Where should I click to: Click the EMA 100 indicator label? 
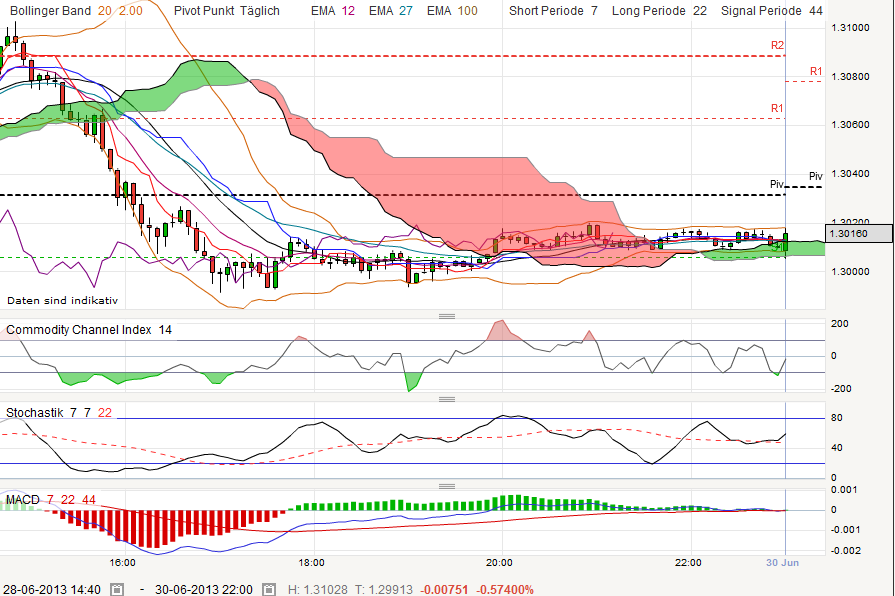click(452, 11)
